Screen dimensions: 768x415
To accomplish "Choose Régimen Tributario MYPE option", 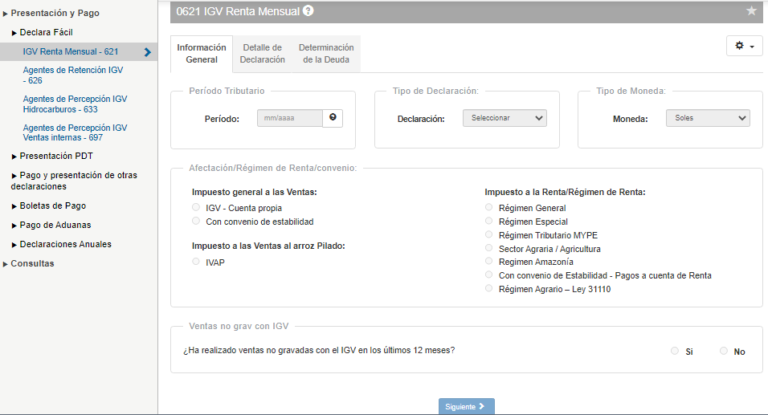I will point(489,235).
